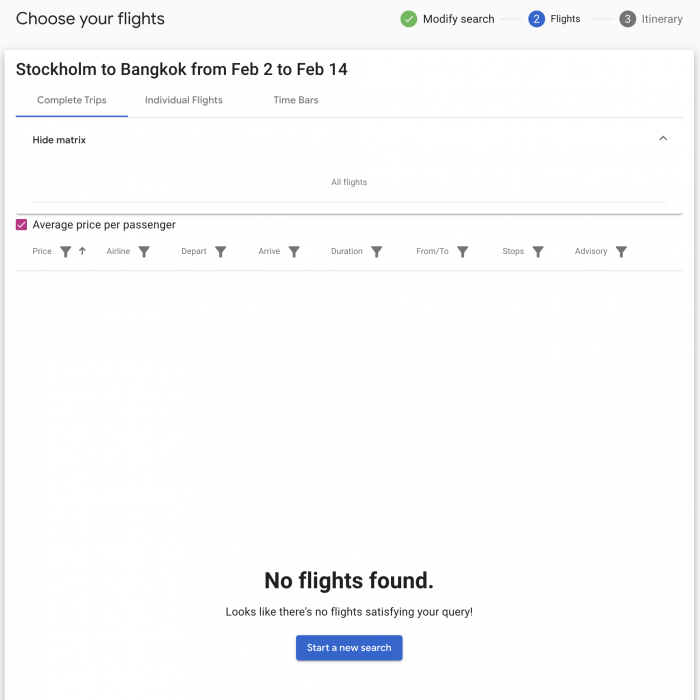Open the Depart column filter
This screenshot has width=700, height=700.
[221, 252]
